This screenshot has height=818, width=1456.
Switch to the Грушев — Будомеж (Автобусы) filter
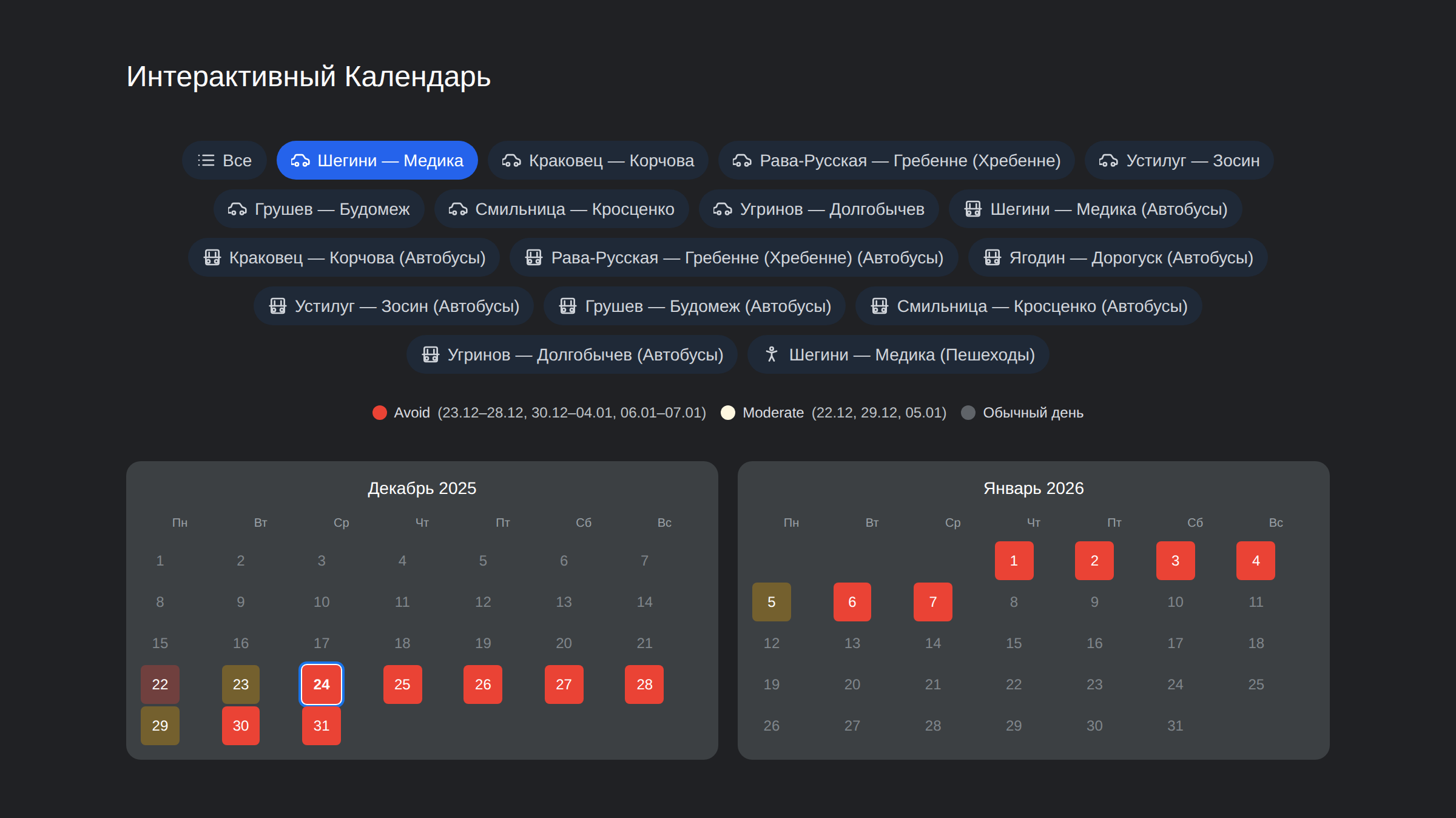point(694,306)
